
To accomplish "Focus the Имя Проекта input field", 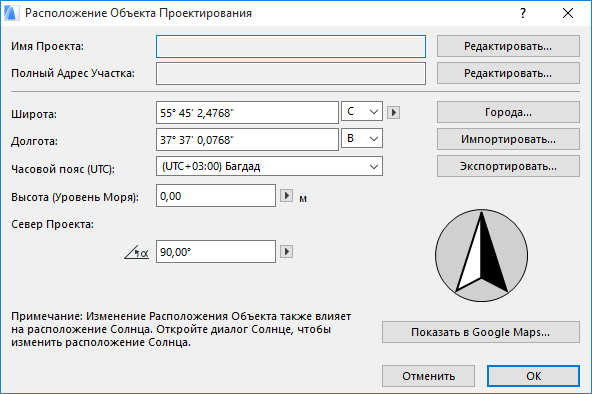I will click(291, 46).
